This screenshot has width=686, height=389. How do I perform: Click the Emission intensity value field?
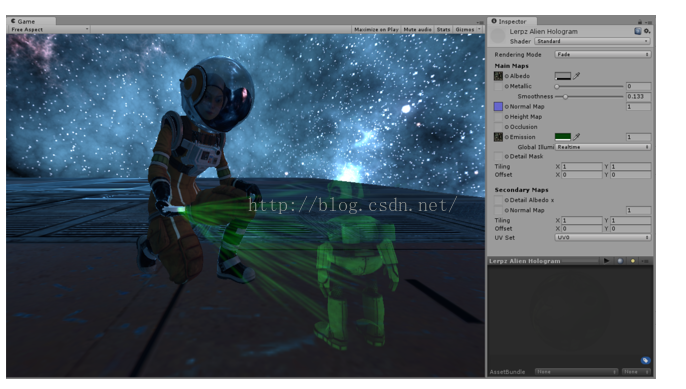pyautogui.click(x=638, y=137)
